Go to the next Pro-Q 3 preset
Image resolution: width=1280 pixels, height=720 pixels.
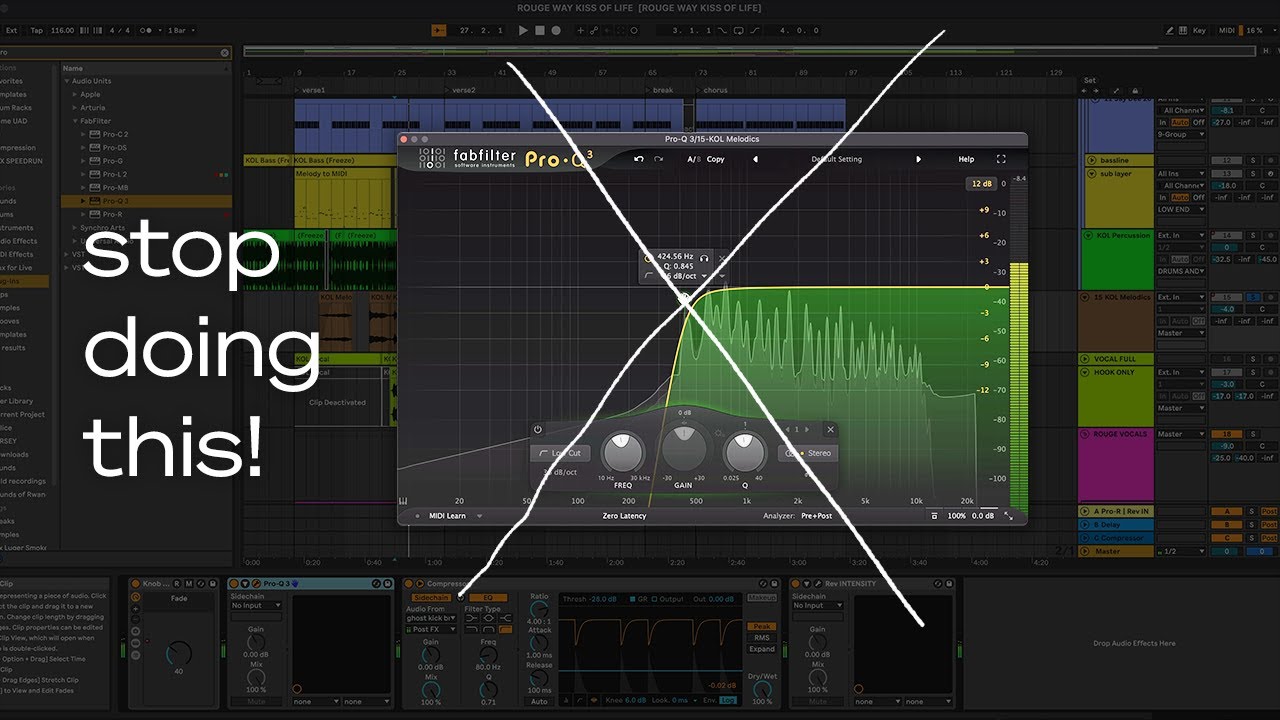pos(918,159)
